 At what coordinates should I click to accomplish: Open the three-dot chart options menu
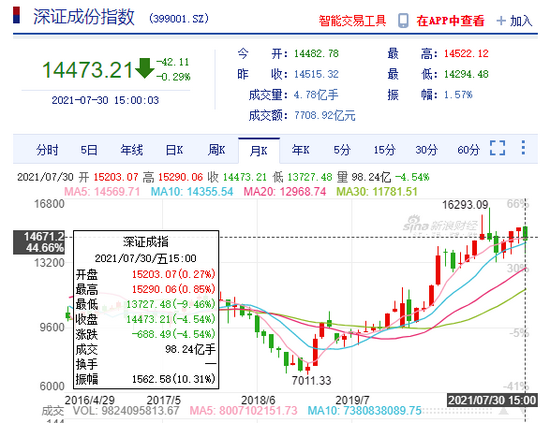tap(523, 148)
